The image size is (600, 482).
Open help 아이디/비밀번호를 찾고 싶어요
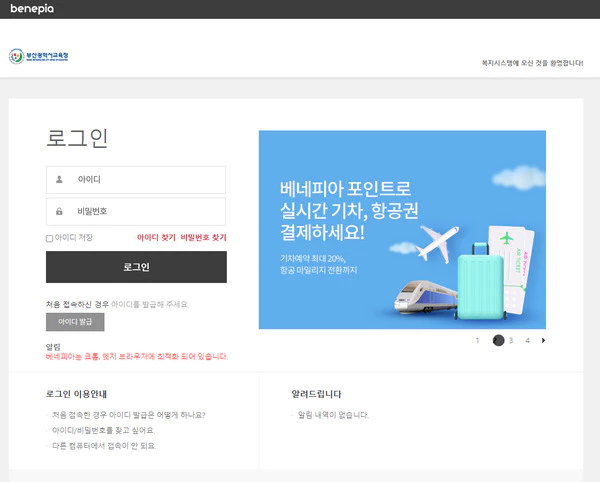click(103, 430)
